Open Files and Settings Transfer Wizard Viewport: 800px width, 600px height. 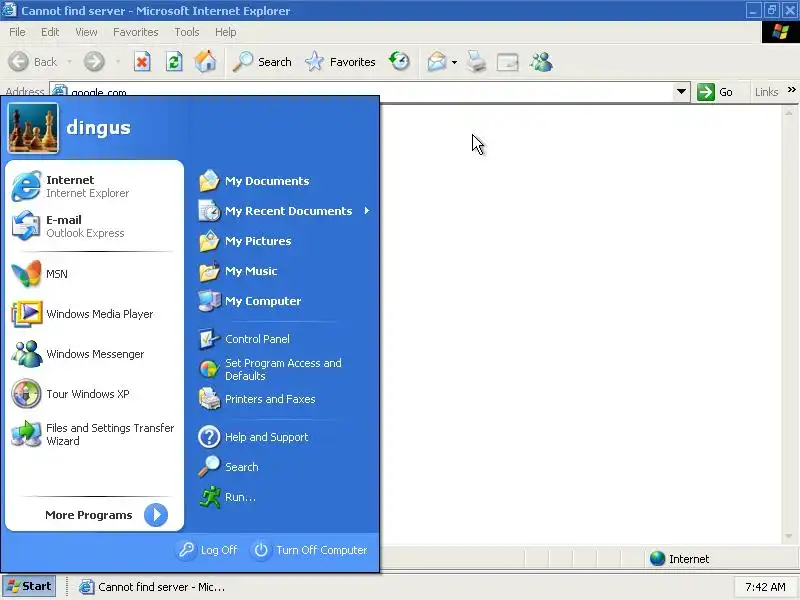94,434
